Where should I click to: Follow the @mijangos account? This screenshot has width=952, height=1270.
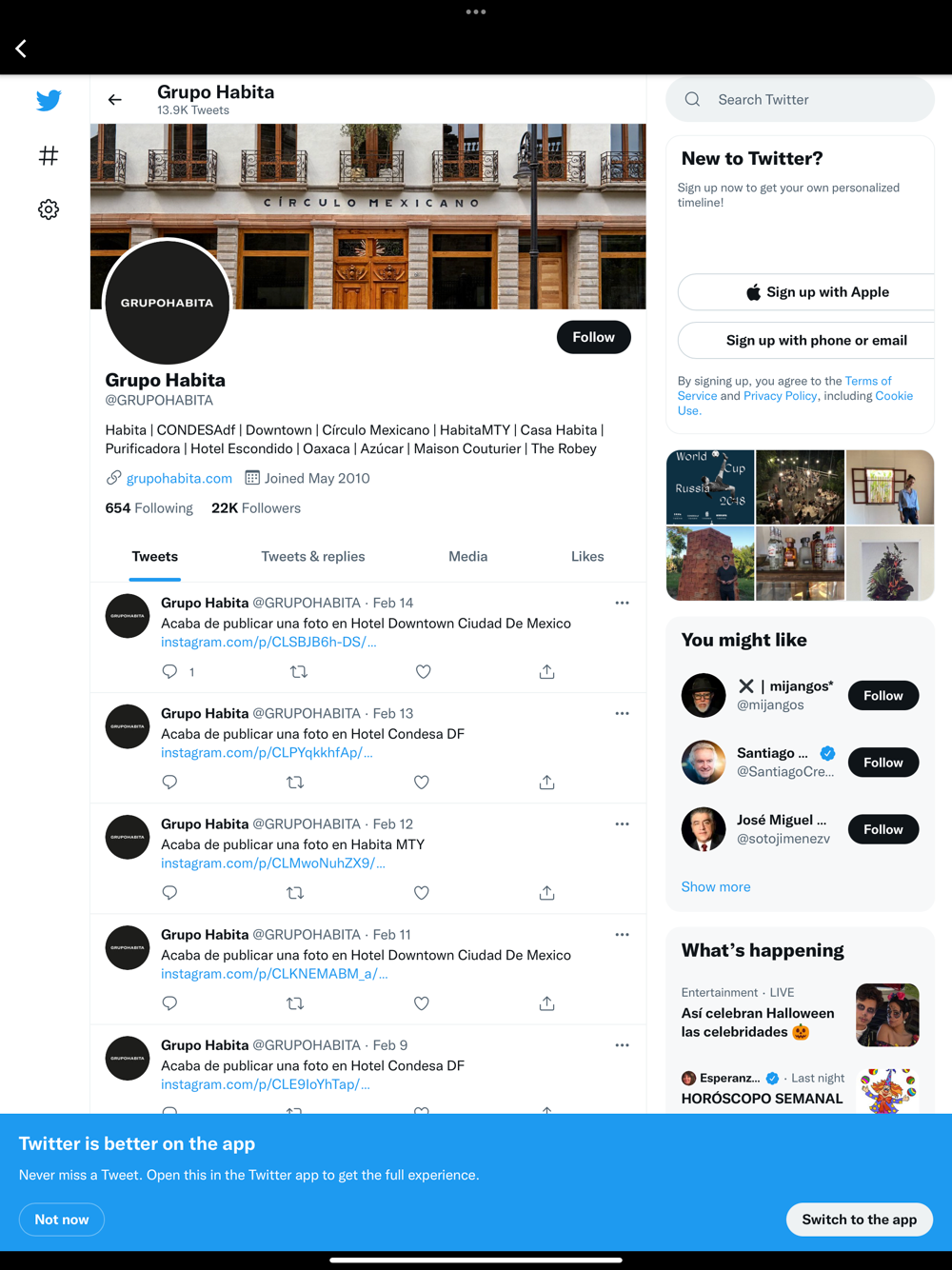coord(883,696)
